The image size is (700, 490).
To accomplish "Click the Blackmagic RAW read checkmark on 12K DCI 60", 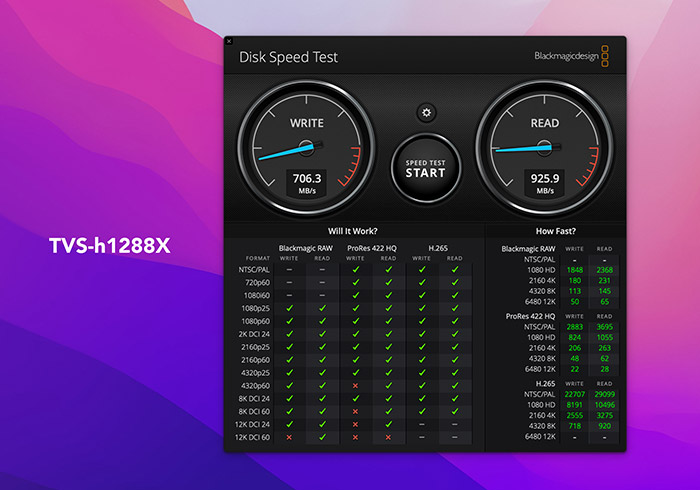I will [x=322, y=437].
